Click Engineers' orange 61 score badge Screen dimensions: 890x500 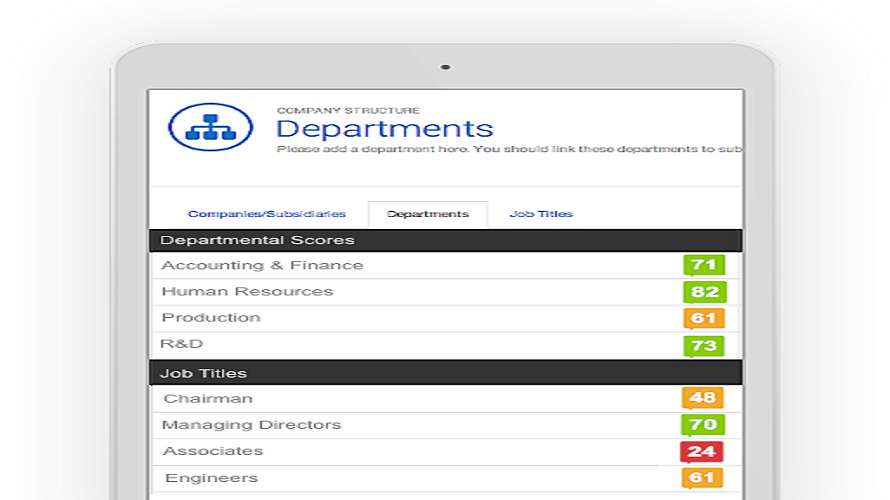(x=702, y=478)
